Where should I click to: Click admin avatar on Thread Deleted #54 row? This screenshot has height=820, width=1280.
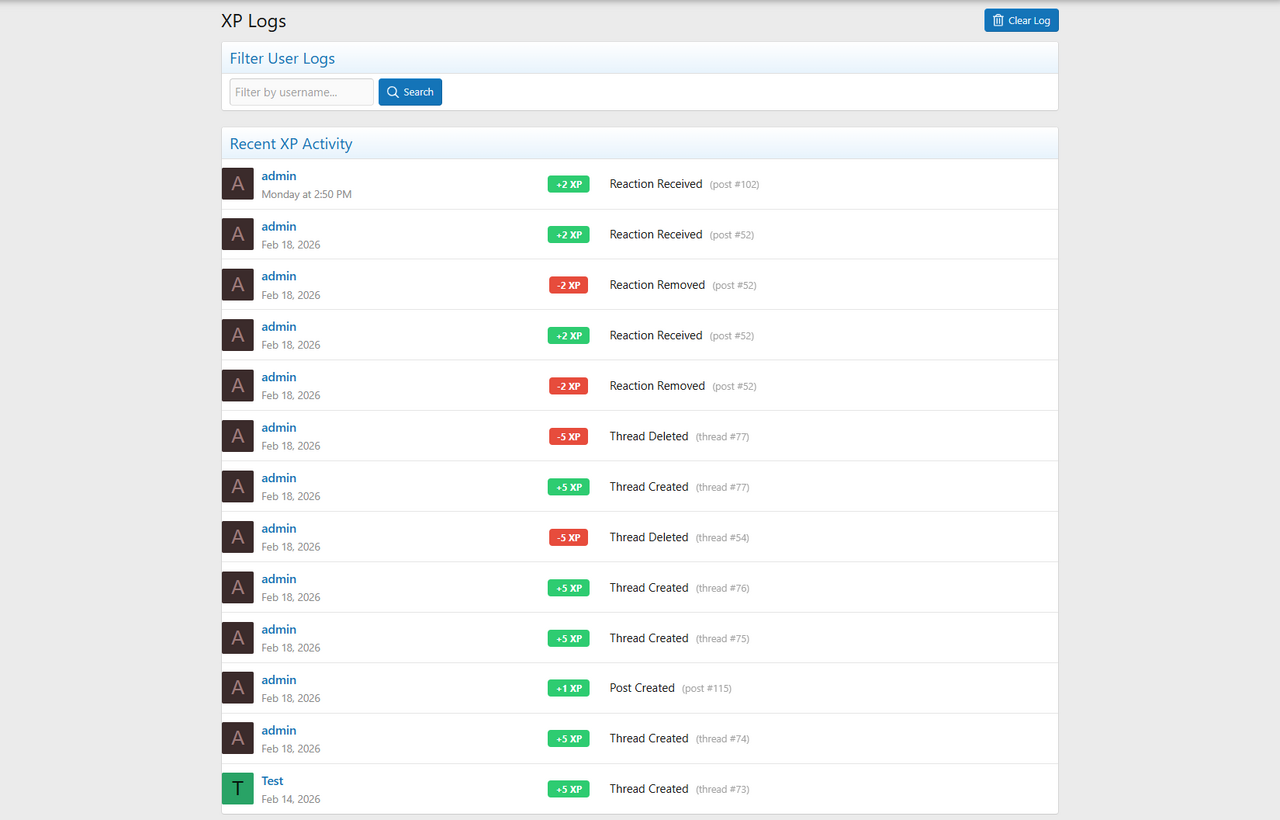(x=237, y=537)
